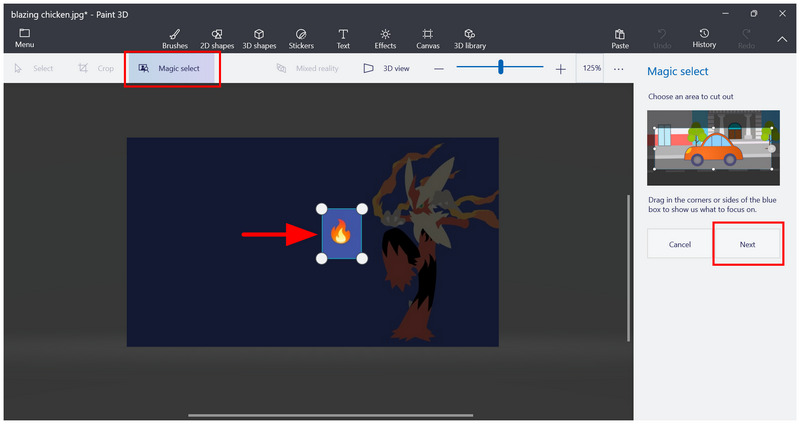Click the zoom slider handle

click(501, 67)
